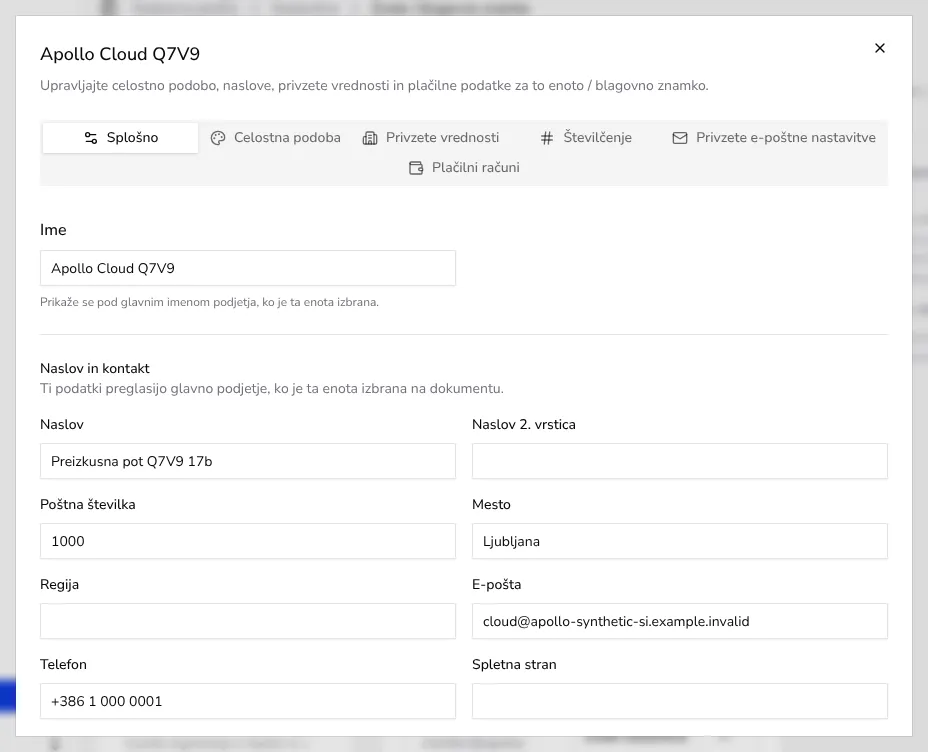The height and width of the screenshot is (752, 928).
Task: Click the note 'Ti podatki preglasijo glavno podjetje'
Action: 272,389
